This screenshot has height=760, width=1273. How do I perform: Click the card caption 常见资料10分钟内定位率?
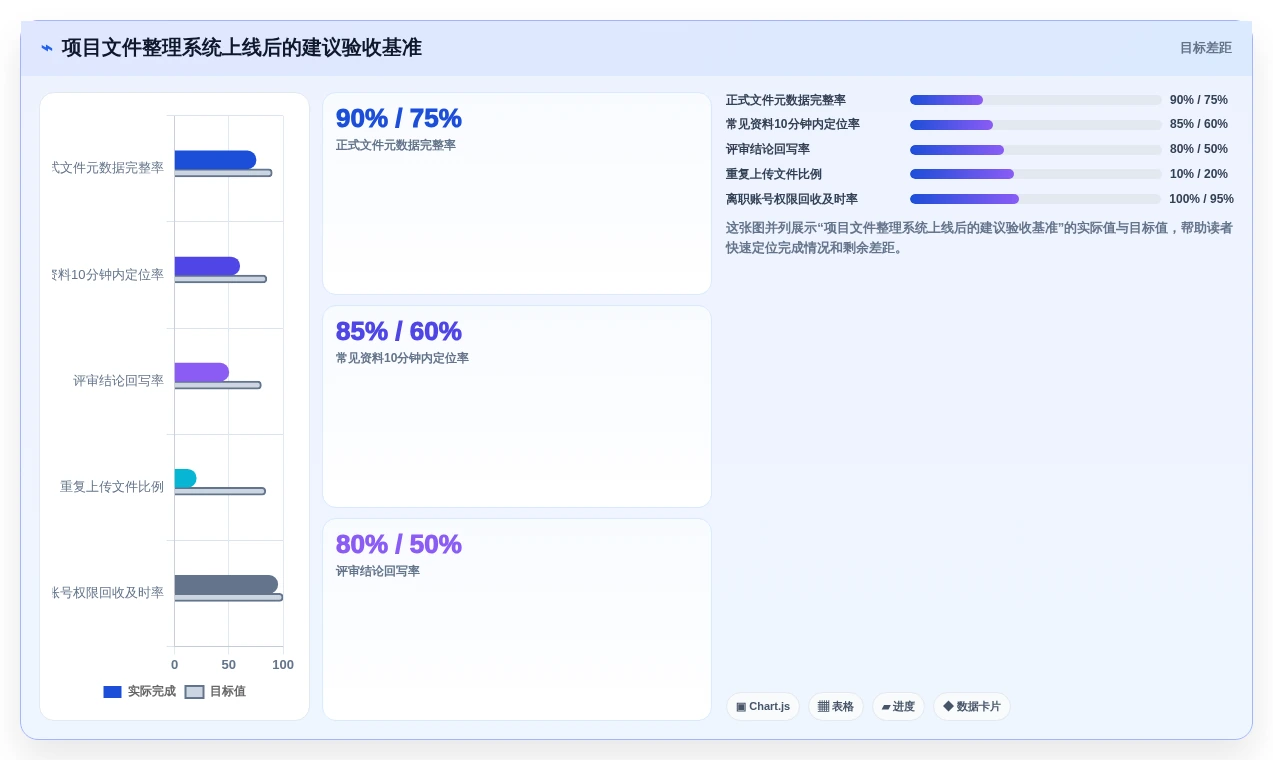402,358
